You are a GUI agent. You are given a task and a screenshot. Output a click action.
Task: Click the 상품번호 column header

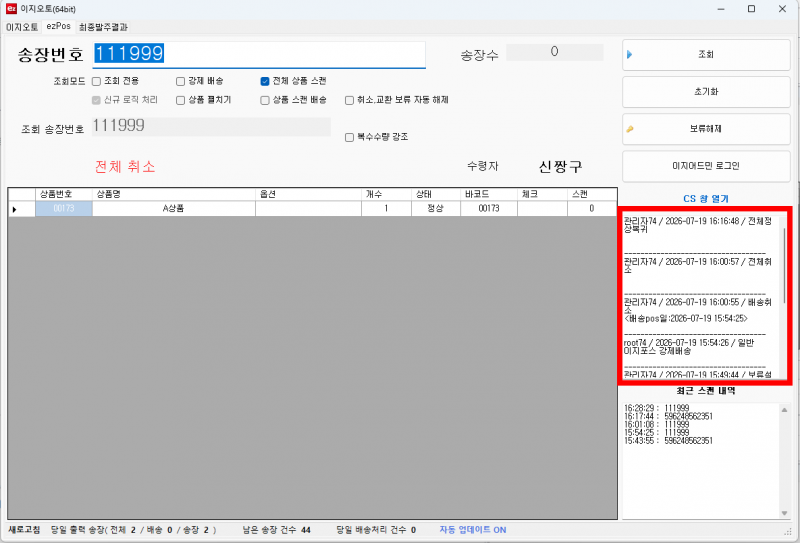click(x=64, y=194)
